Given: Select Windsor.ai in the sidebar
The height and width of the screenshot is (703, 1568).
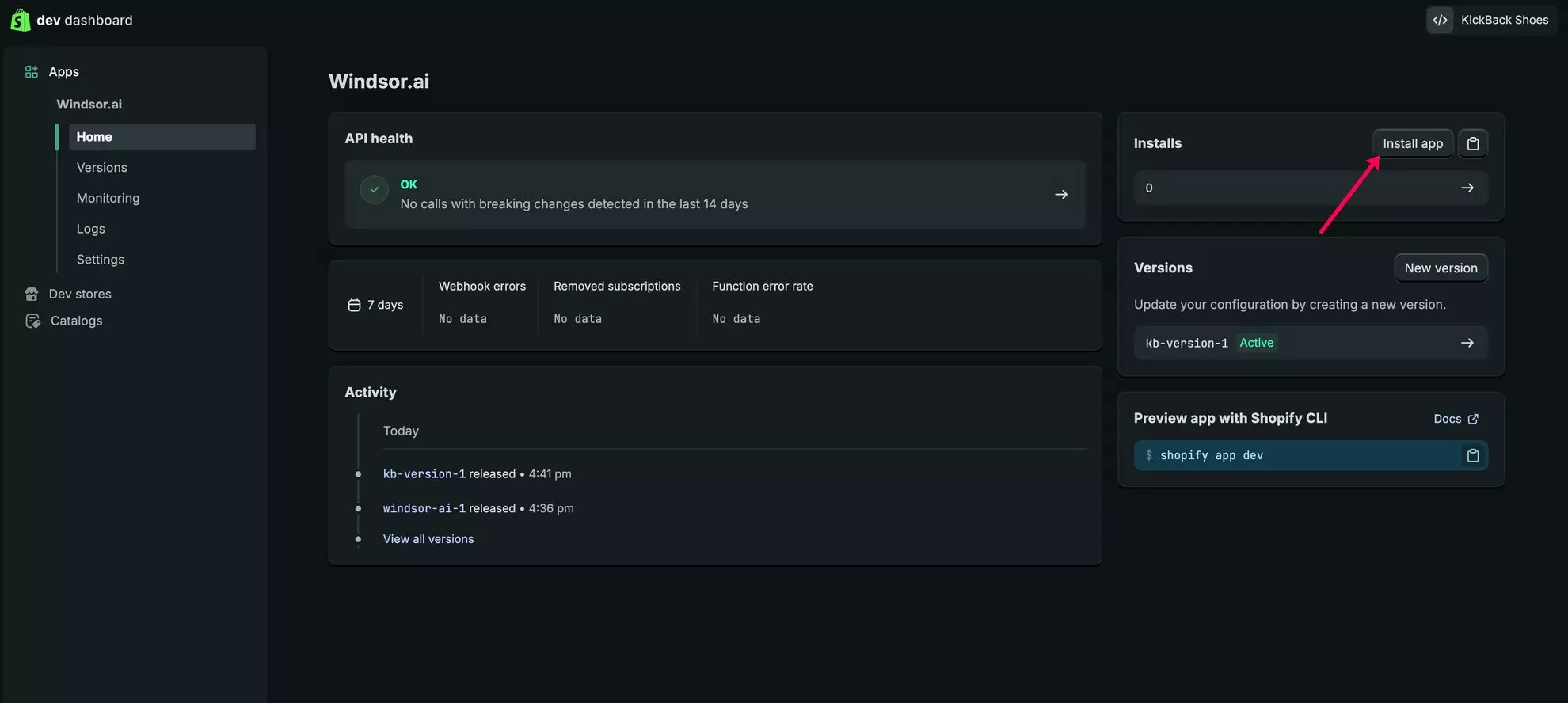Looking at the screenshot, I should (x=89, y=104).
